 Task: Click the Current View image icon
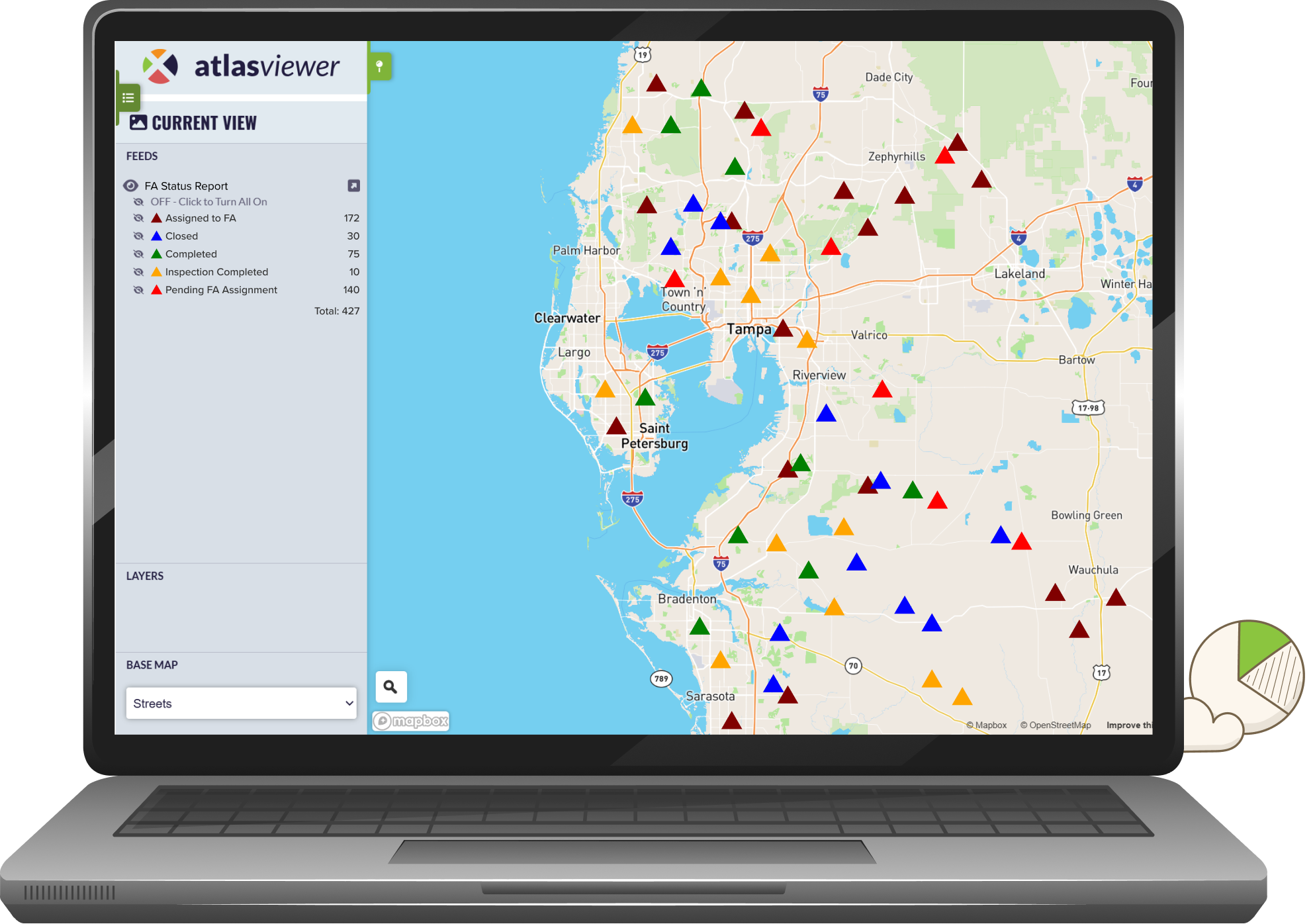pos(138,122)
